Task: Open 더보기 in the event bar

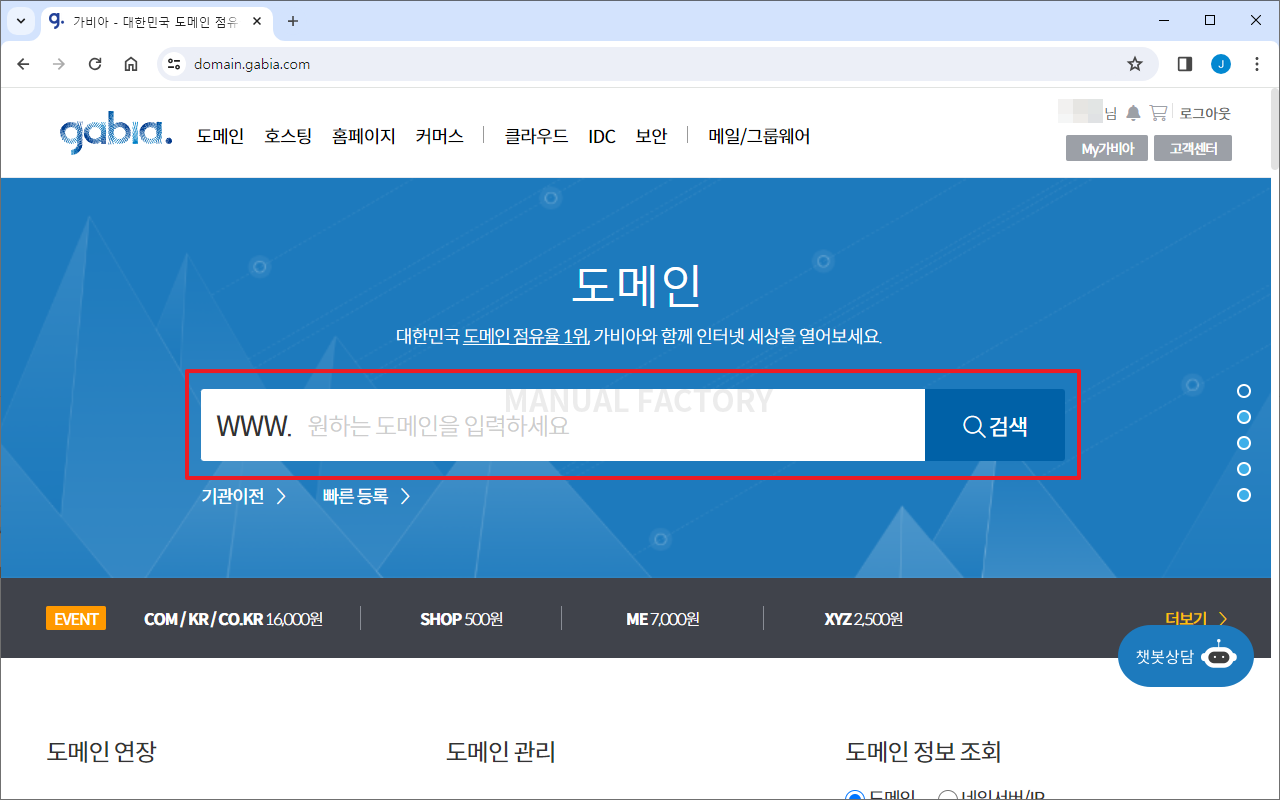Action: [x=1196, y=619]
